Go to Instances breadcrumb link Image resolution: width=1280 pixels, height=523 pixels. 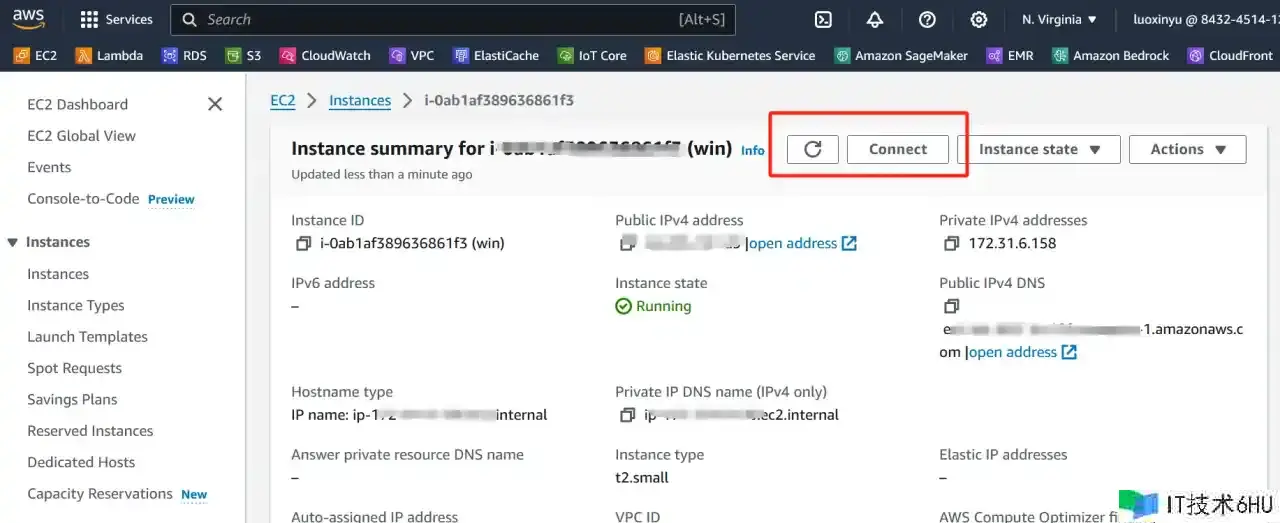coord(359,100)
